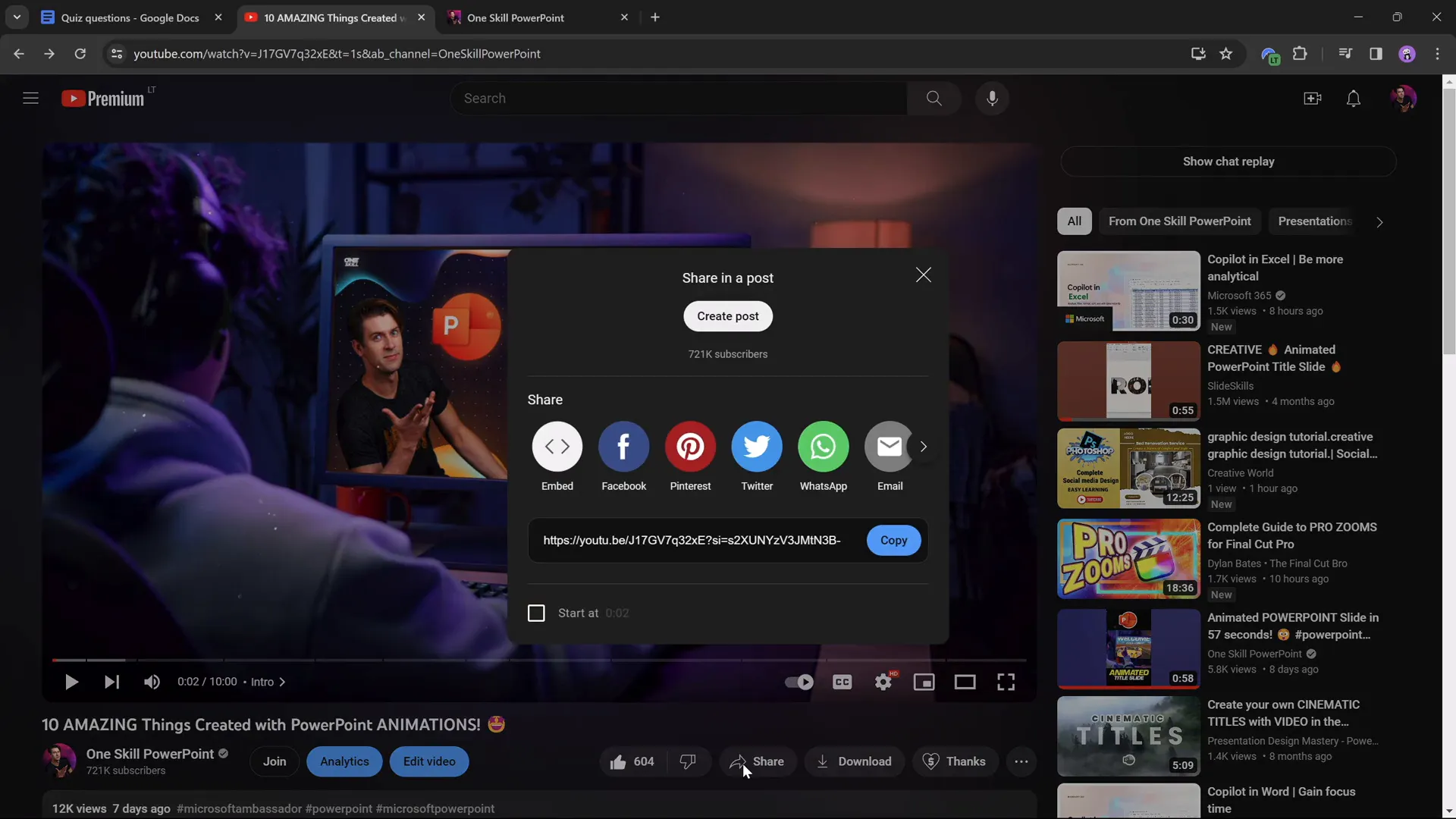Open the notifications bell

pos(1353,99)
